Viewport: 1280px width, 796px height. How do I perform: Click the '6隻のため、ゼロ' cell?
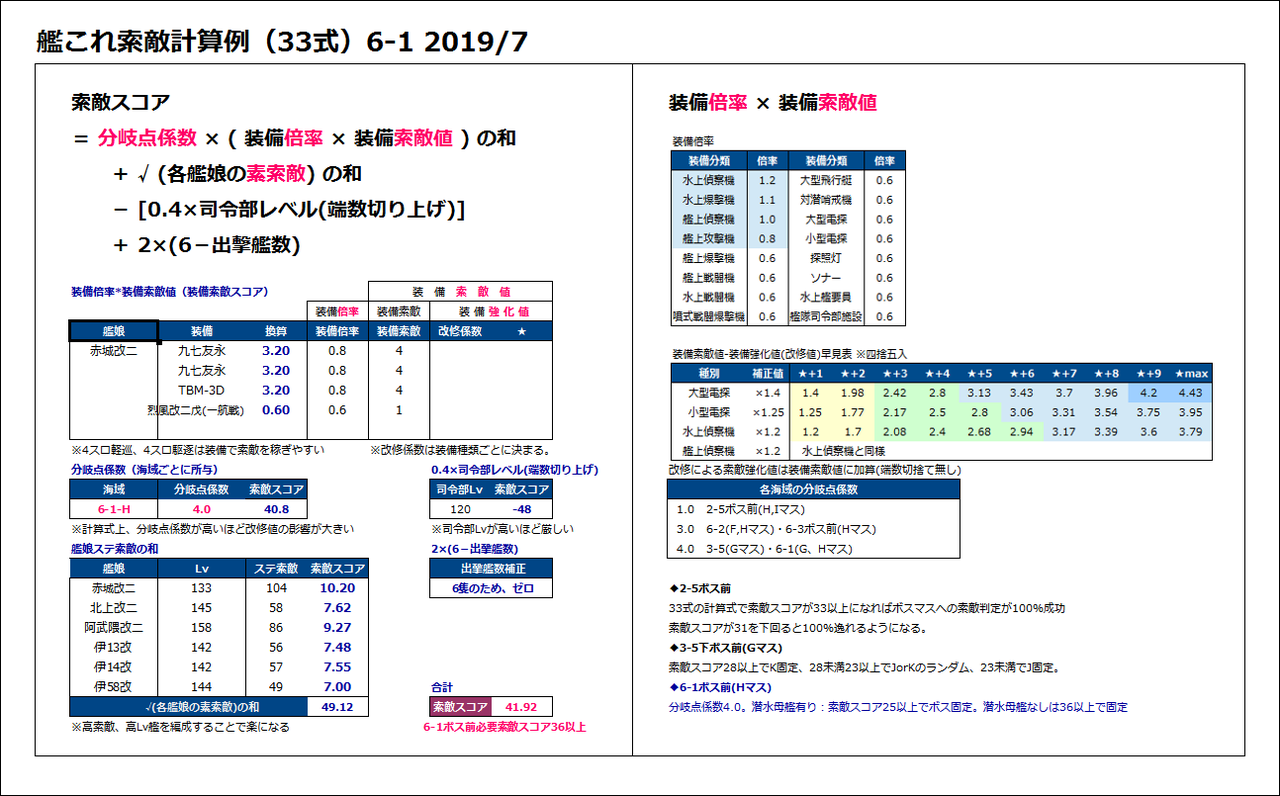tap(491, 588)
